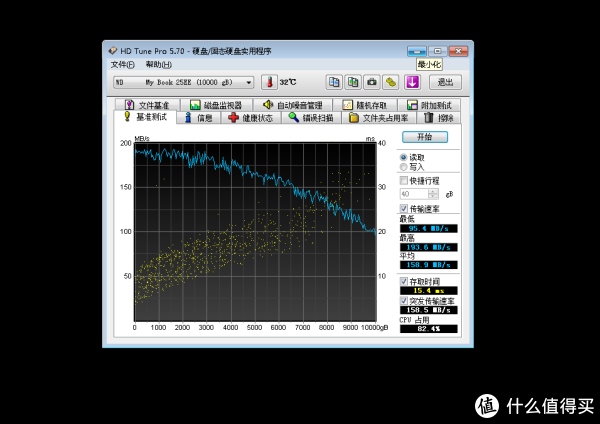Image resolution: width=600 pixels, height=424 pixels.
Task: Open the 文件夹占用率 tab
Action: tap(379, 118)
